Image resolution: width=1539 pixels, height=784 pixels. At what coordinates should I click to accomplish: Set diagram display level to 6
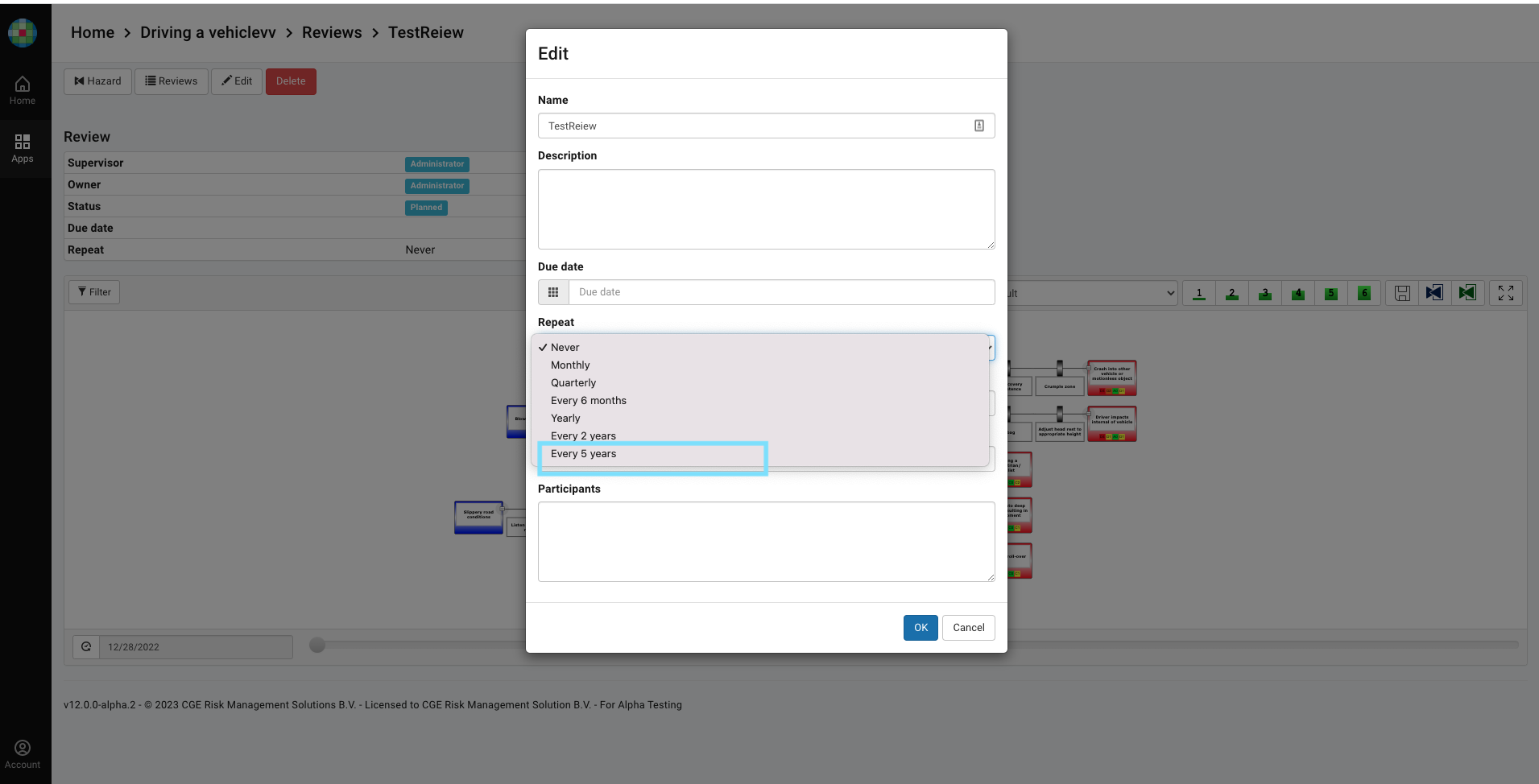pyautogui.click(x=1364, y=293)
